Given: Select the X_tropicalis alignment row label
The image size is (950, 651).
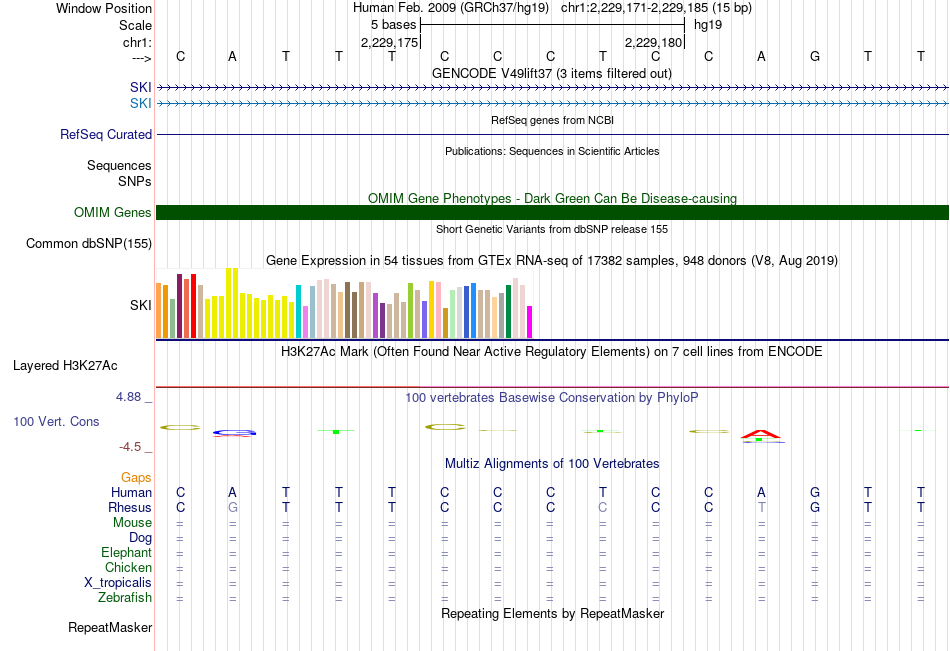Looking at the screenshot, I should coord(118,583).
